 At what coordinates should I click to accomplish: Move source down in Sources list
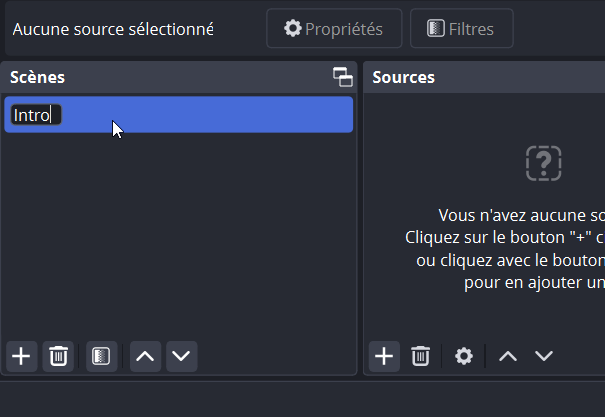click(x=543, y=356)
